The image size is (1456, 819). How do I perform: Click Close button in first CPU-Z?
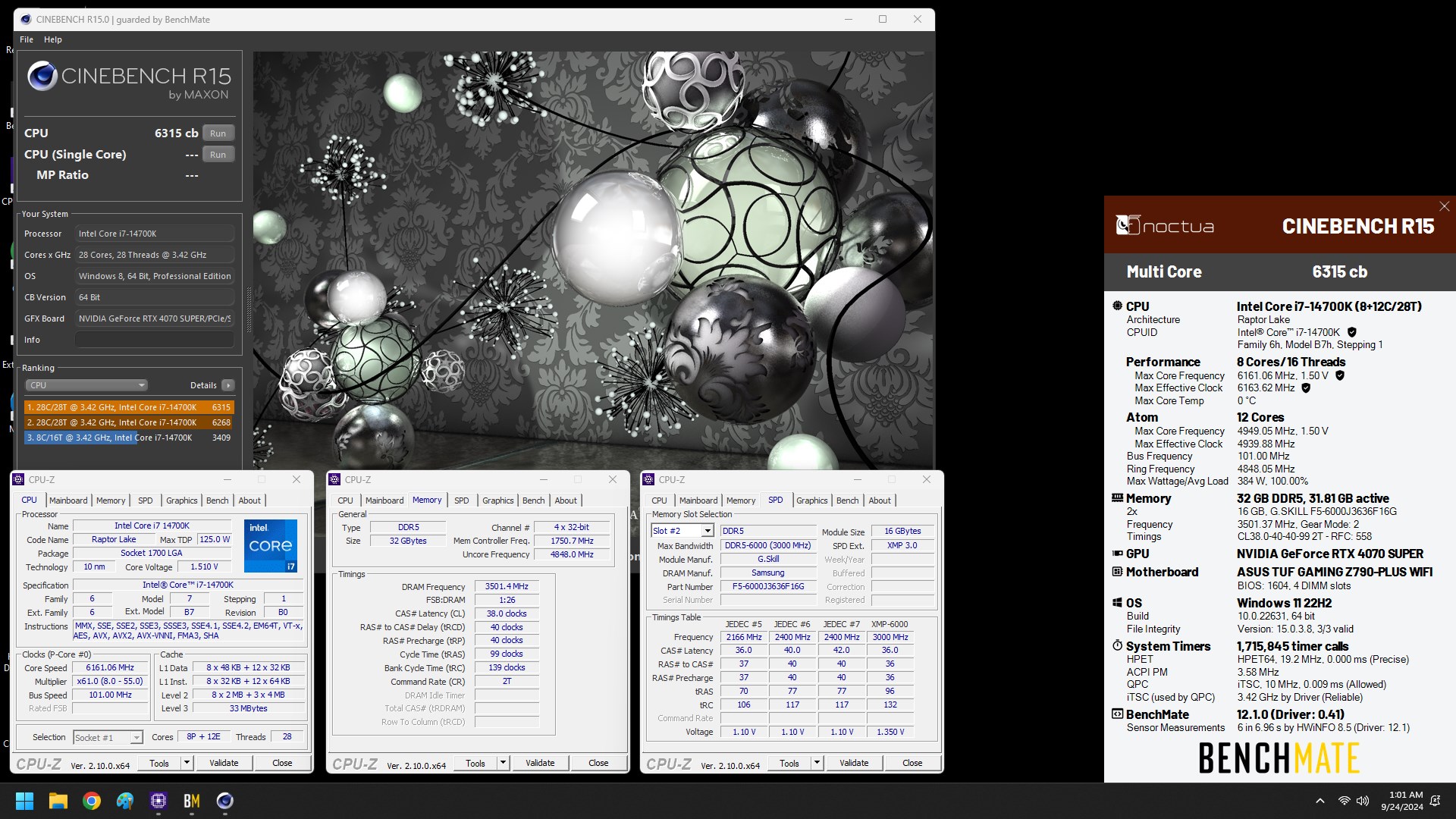282,763
